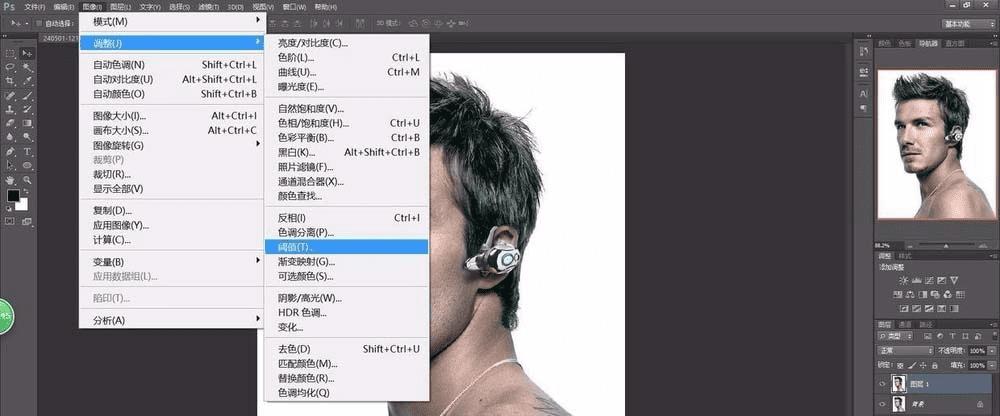The image size is (1000, 416).
Task: Select the Move tool in toolbox
Action: click(x=27, y=53)
